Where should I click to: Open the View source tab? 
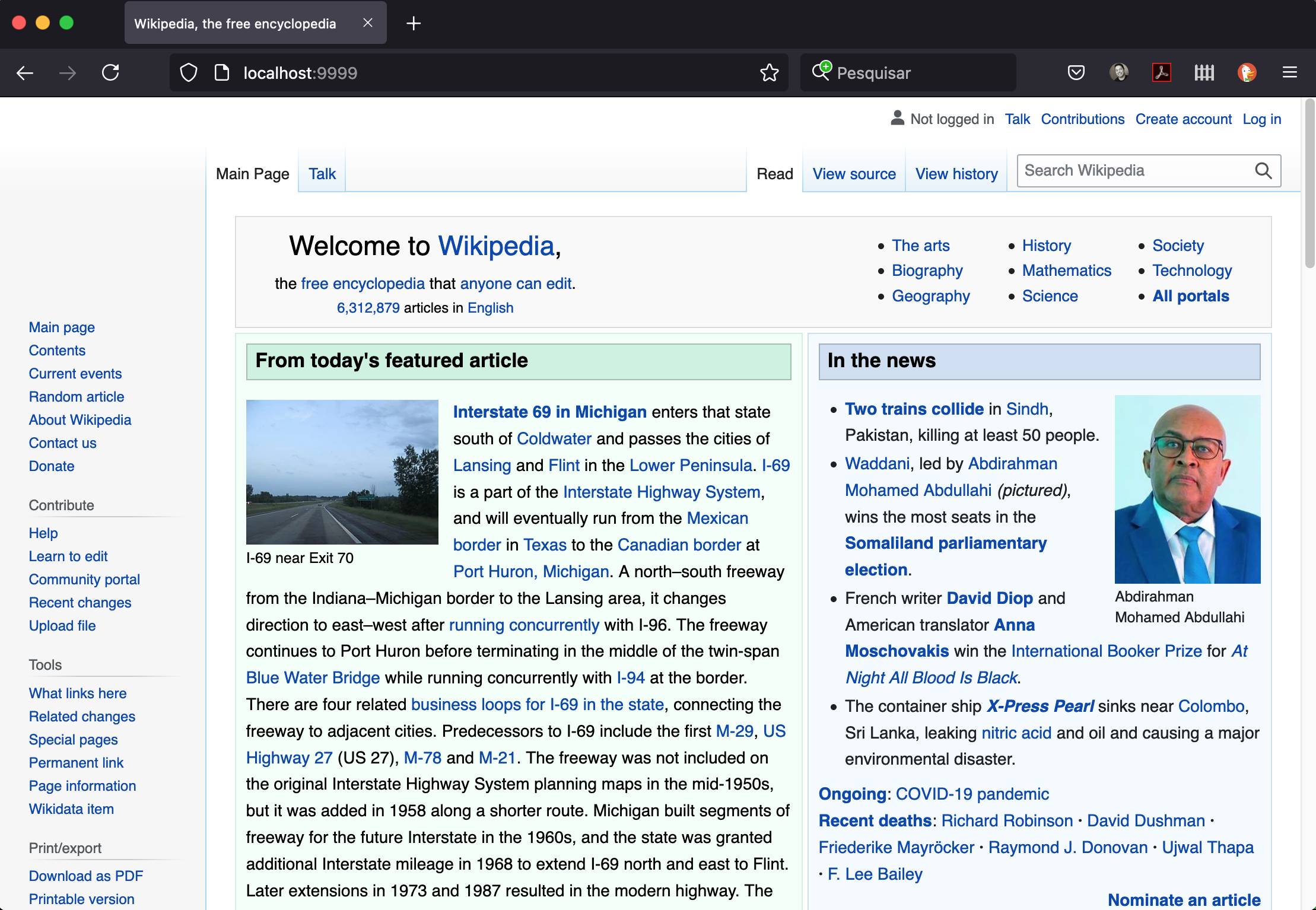pyautogui.click(x=854, y=174)
